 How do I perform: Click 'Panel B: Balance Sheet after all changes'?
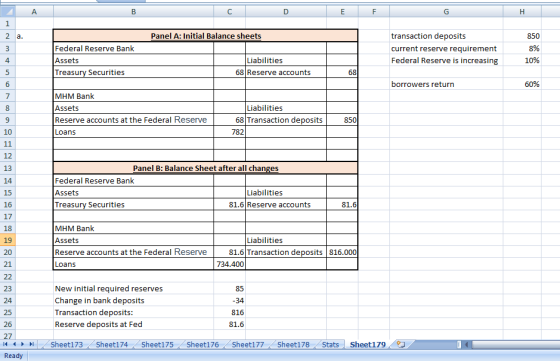(x=205, y=168)
